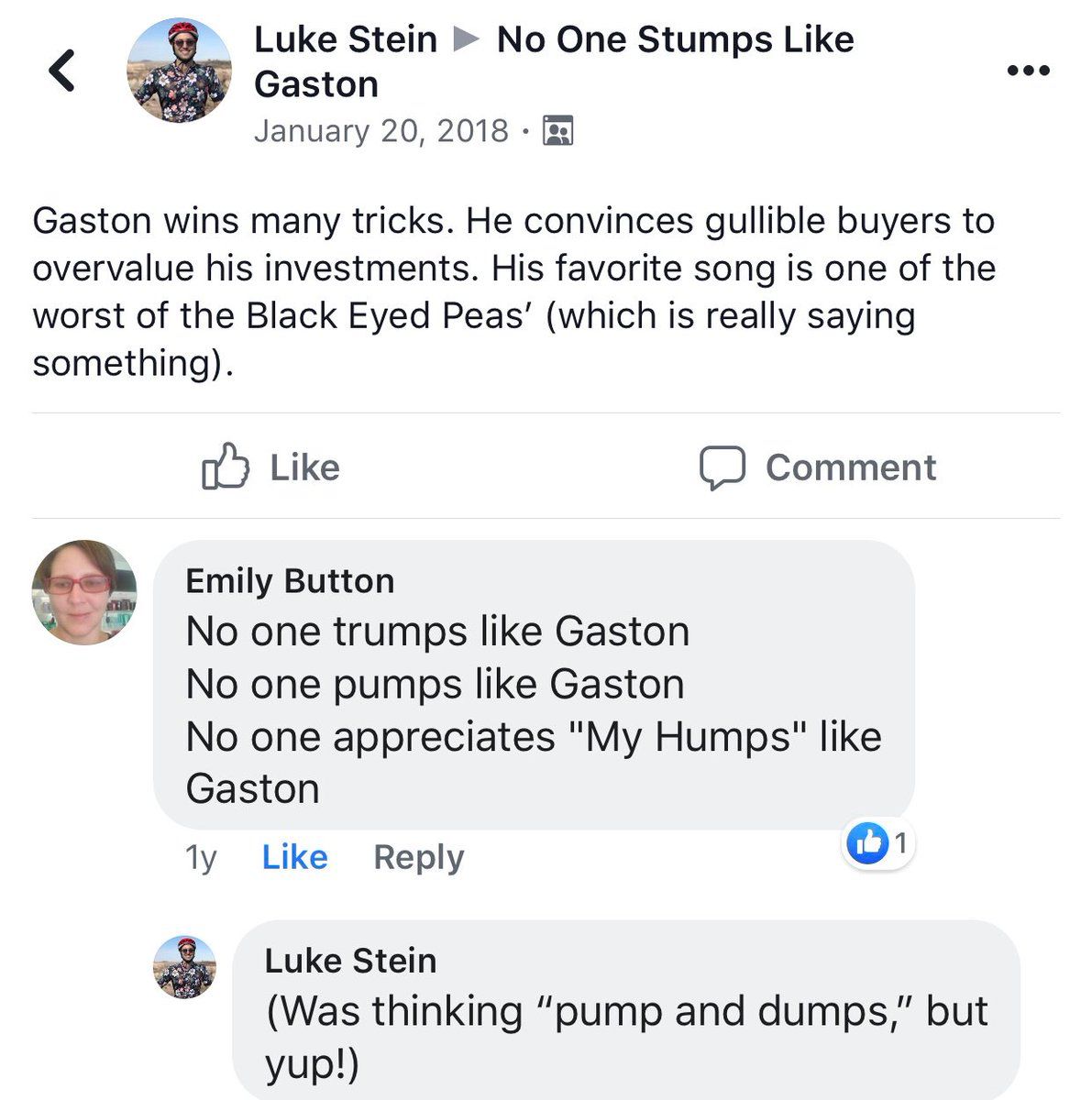Screen dimensions: 1092x1100
Task: Tap Luke Stein's avatar in reply
Action: point(185,967)
